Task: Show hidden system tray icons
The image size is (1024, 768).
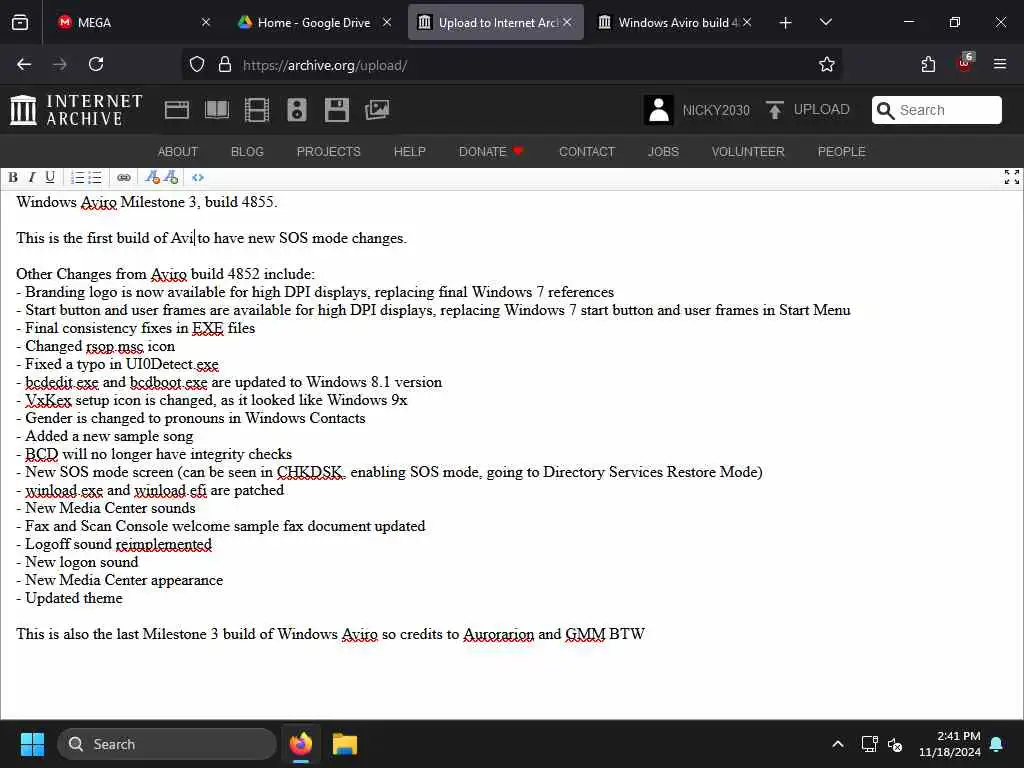Action: coord(838,744)
